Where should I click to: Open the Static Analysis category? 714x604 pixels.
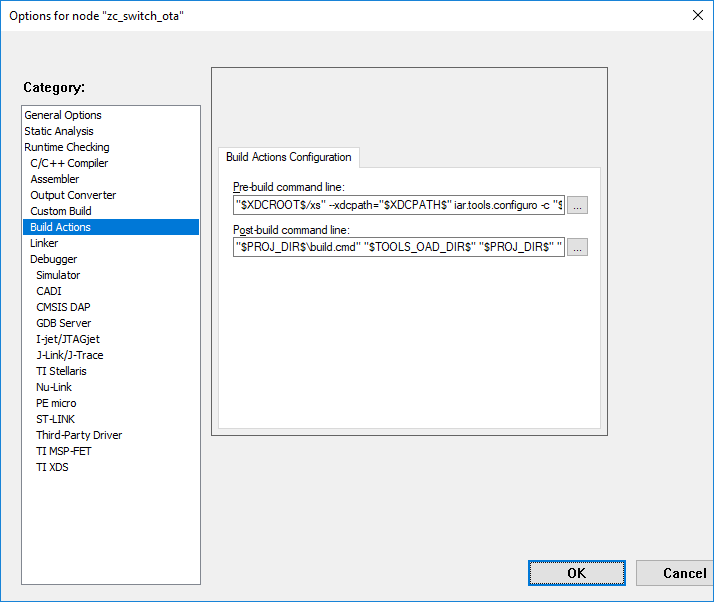coord(59,131)
